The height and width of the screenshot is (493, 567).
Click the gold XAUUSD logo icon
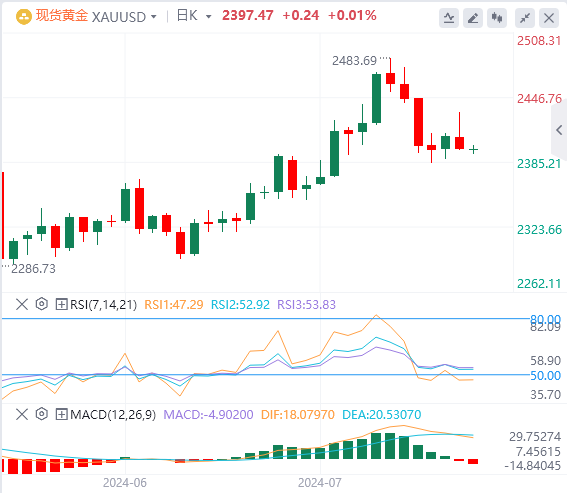pos(24,17)
